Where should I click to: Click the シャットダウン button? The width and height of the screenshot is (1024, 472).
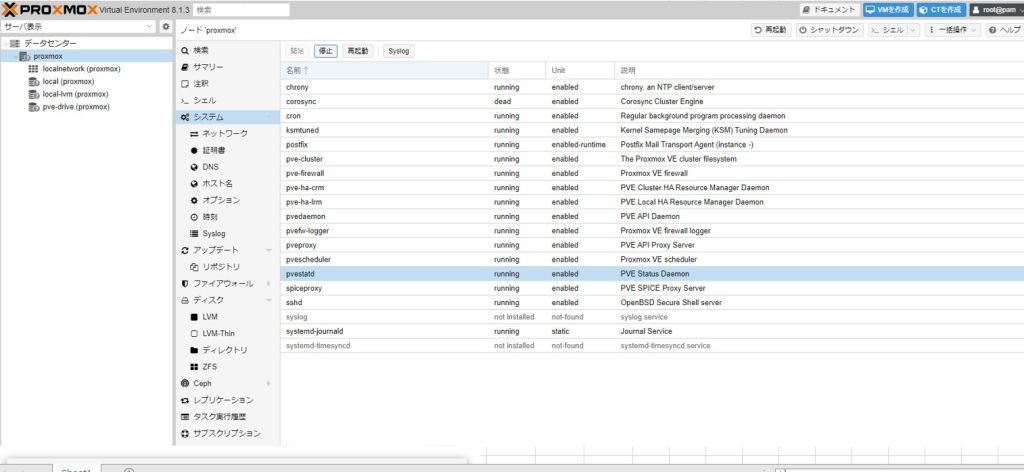tap(830, 30)
